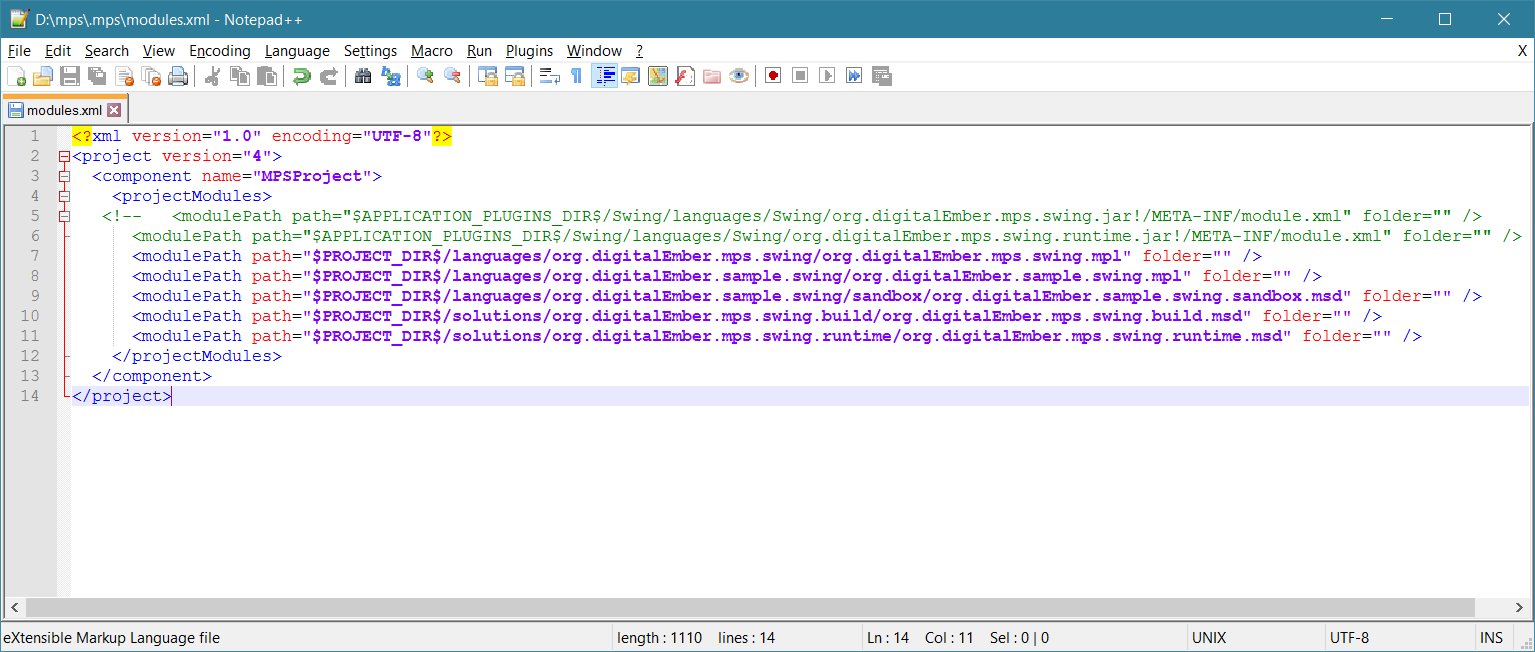Screen dimensions: 1535x652
Task: Close the modules.xml tab
Action: tap(114, 110)
